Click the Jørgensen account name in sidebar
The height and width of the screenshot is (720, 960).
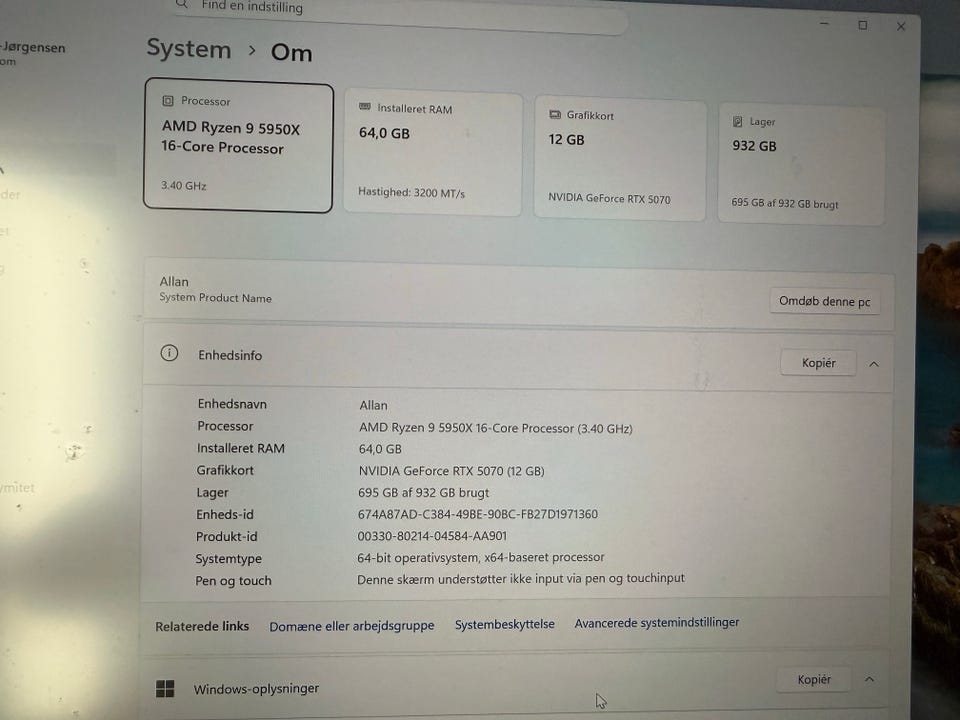[x=33, y=47]
